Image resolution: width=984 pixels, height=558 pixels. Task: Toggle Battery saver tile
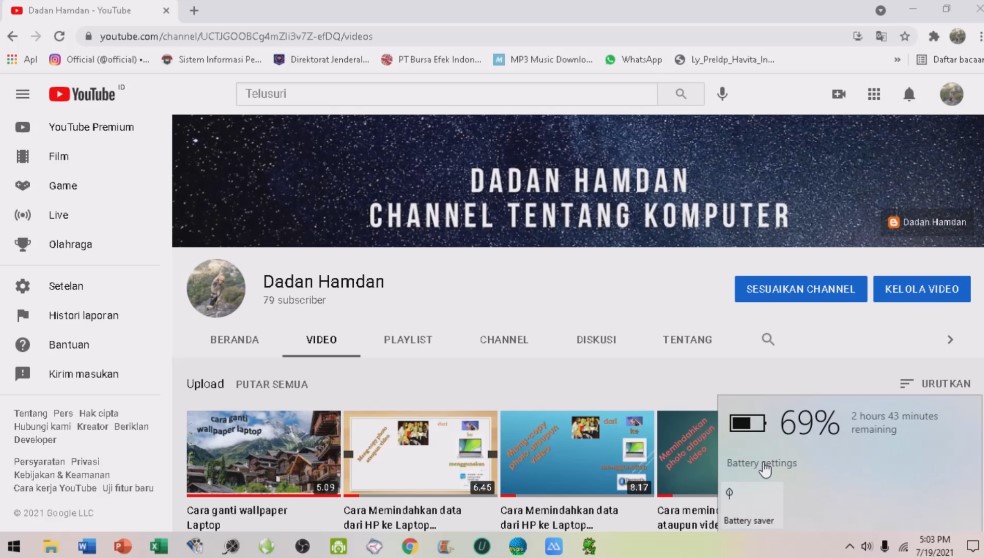point(751,506)
